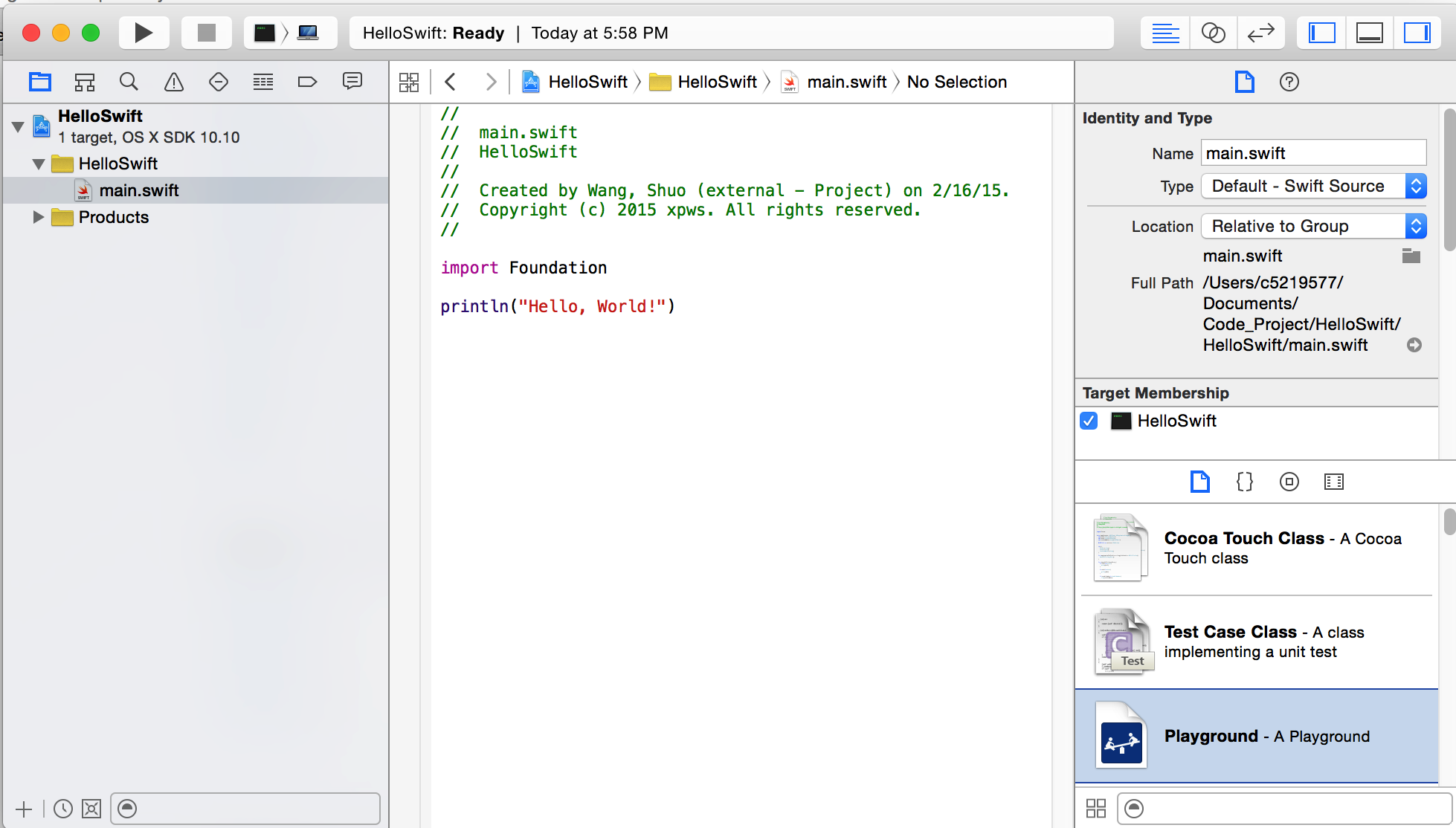1456x828 pixels.
Task: Run the HelloSwift project with Play button
Action: click(x=144, y=33)
